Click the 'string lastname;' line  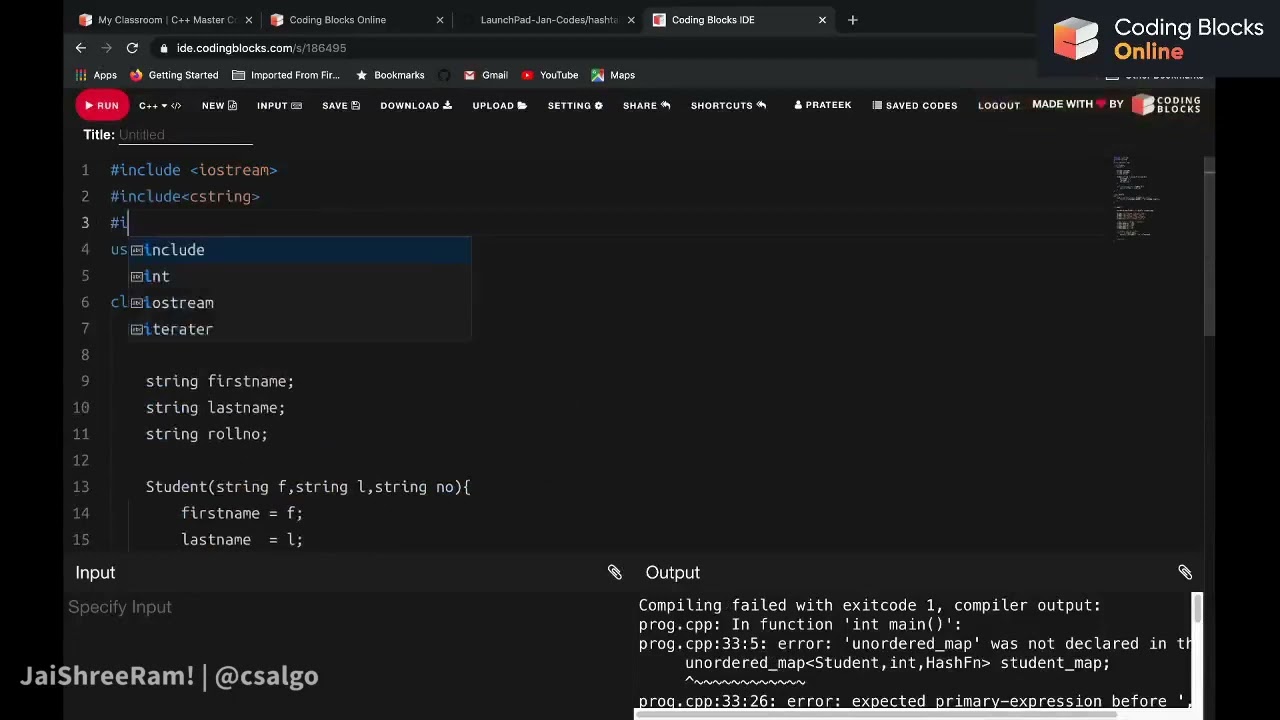point(216,408)
